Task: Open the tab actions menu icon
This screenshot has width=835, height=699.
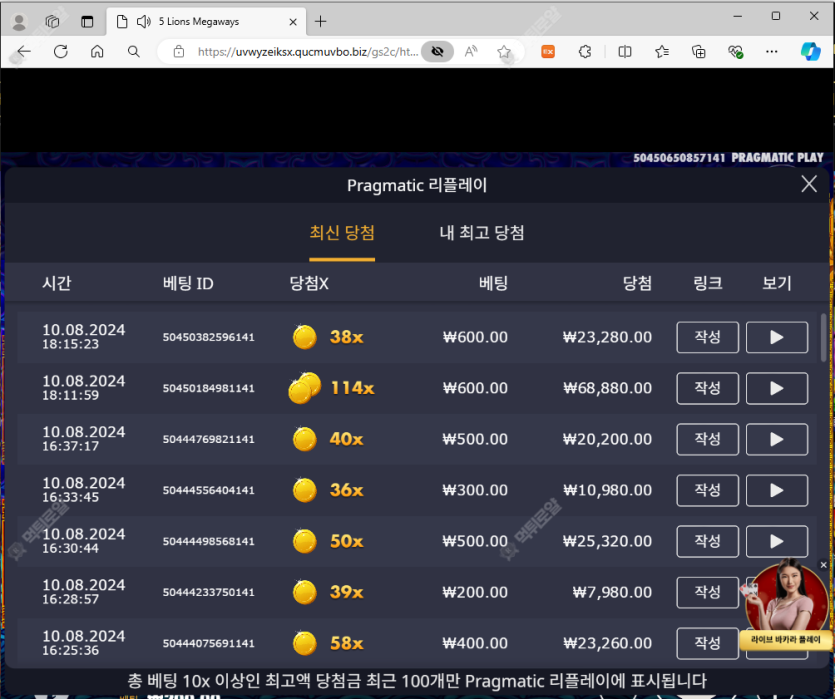Action: tap(87, 22)
